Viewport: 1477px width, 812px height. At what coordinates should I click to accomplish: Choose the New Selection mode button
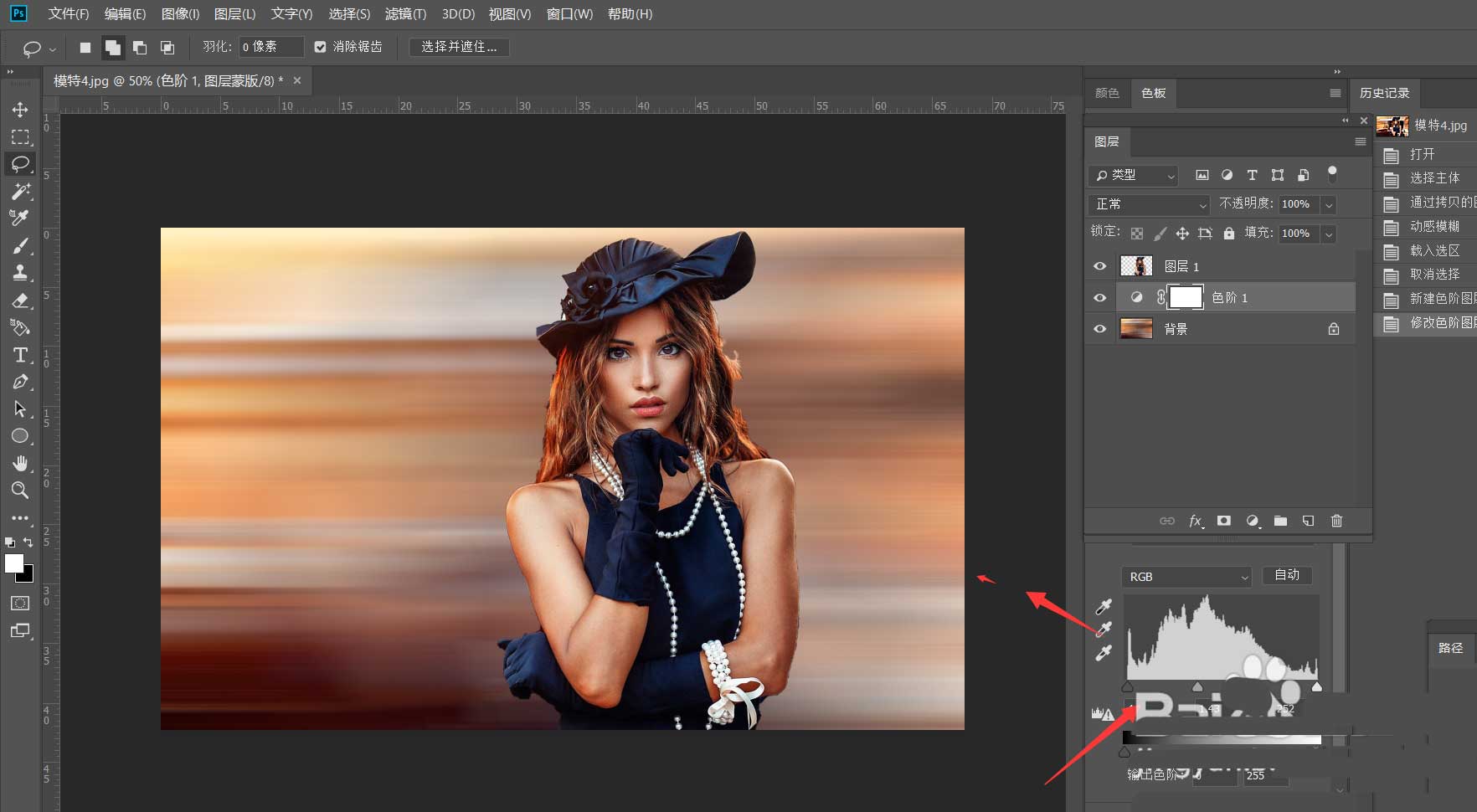coord(85,48)
